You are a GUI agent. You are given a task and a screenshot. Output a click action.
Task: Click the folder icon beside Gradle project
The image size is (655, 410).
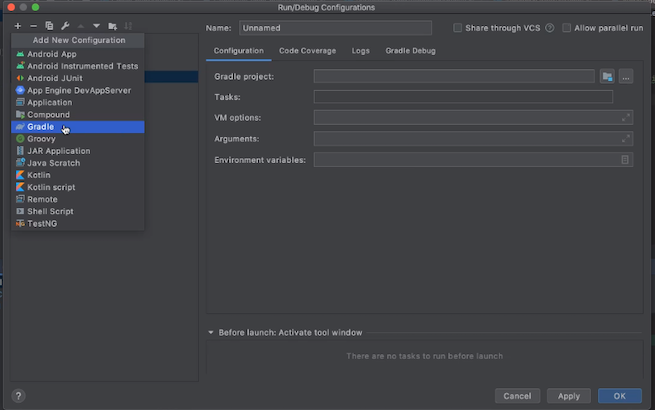click(x=607, y=76)
